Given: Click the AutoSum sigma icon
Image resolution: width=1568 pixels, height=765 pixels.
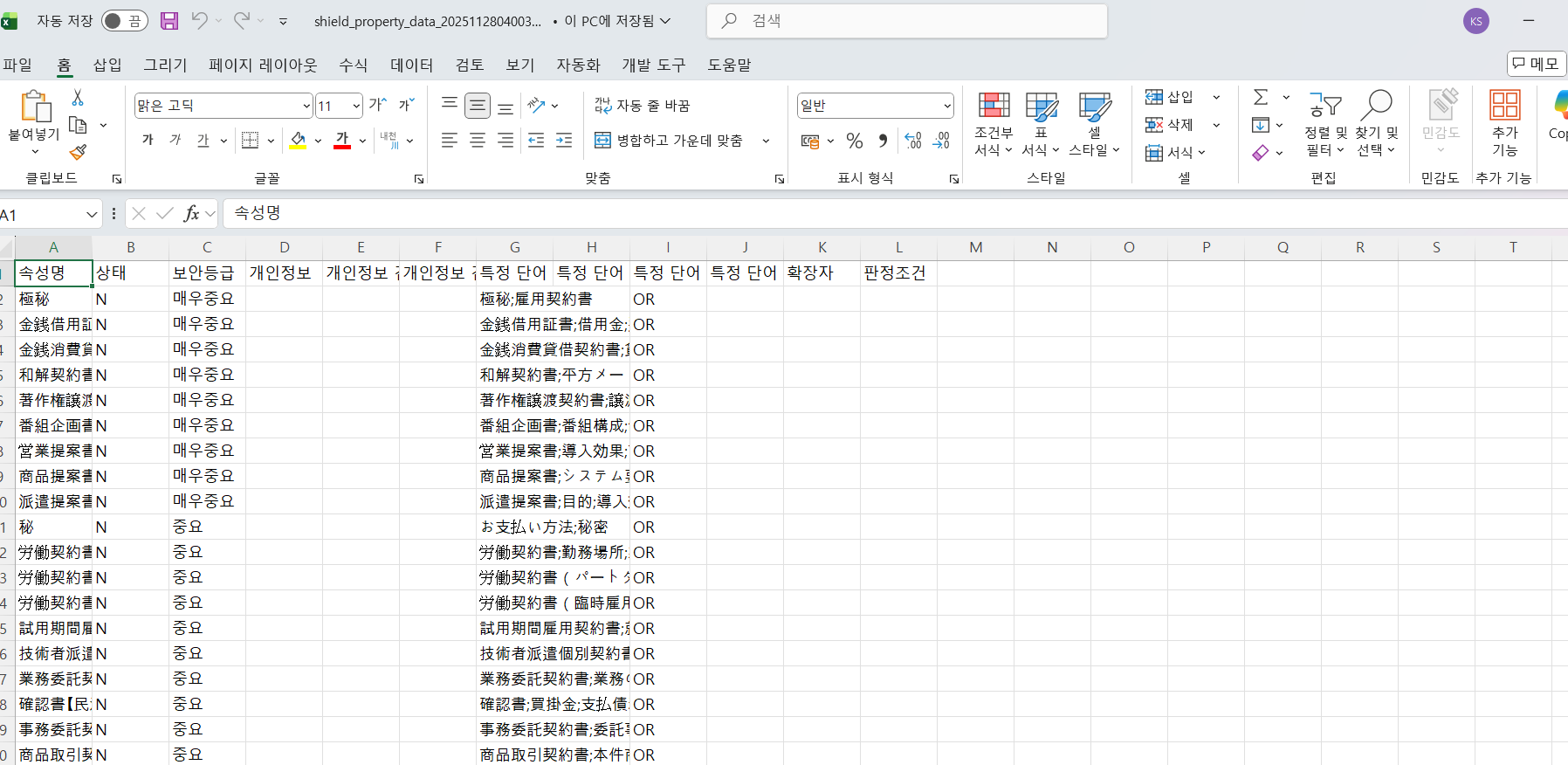Looking at the screenshot, I should tap(1261, 97).
